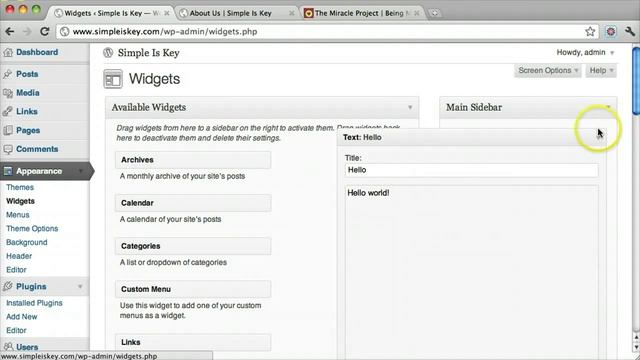Viewport: 640px width, 360px height.
Task: Reload the page with refresh icon
Action: pos(44,31)
